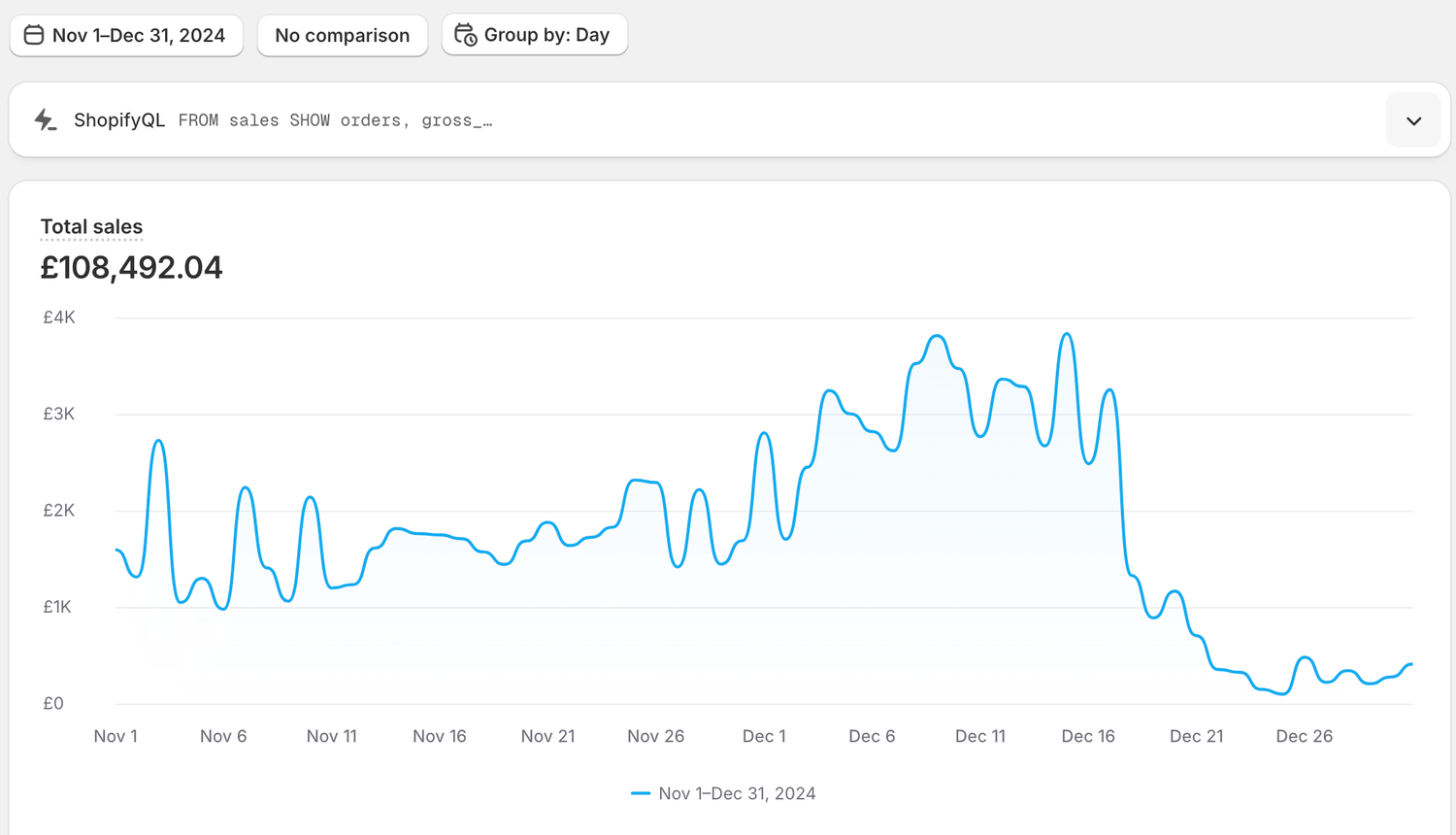Image resolution: width=1456 pixels, height=835 pixels.
Task: Click the Dec 26 x-axis label
Action: tap(1304, 736)
